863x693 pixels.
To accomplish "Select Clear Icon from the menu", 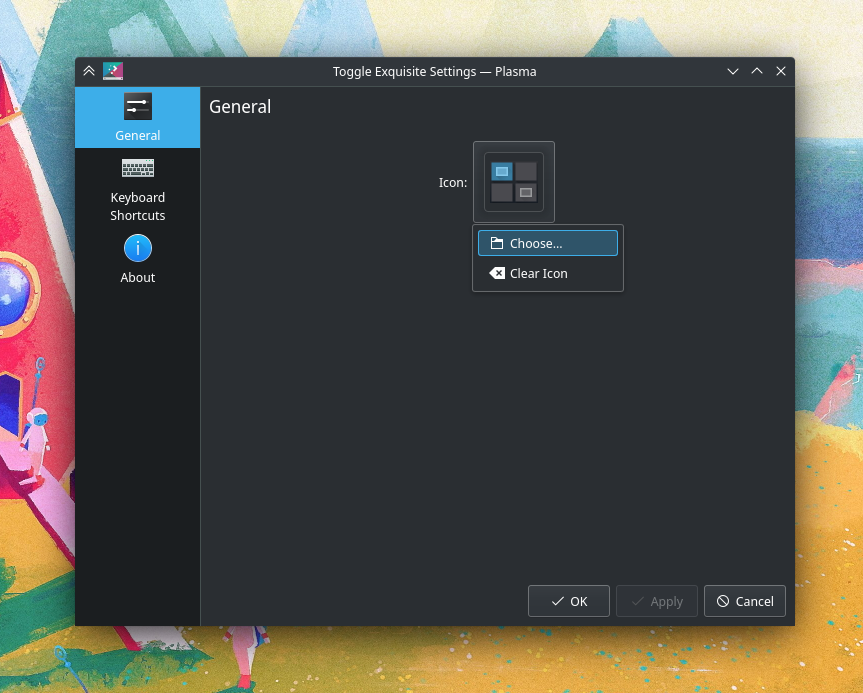I will pos(548,274).
